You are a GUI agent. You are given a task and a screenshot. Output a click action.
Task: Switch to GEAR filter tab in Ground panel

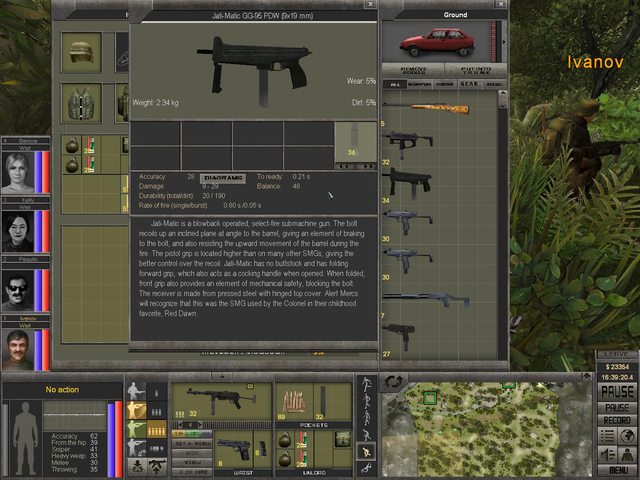point(469,84)
